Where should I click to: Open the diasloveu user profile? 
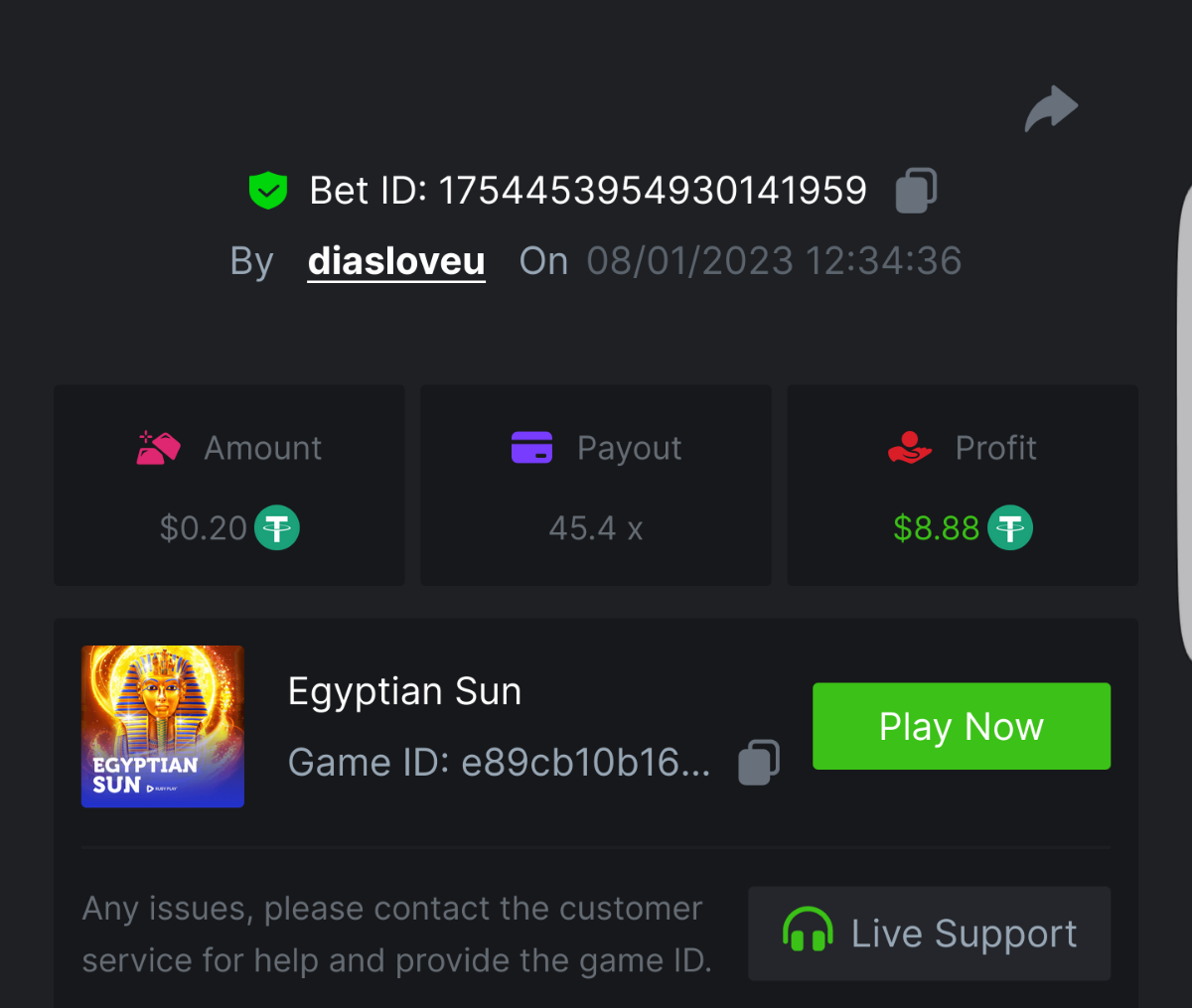coord(396,261)
